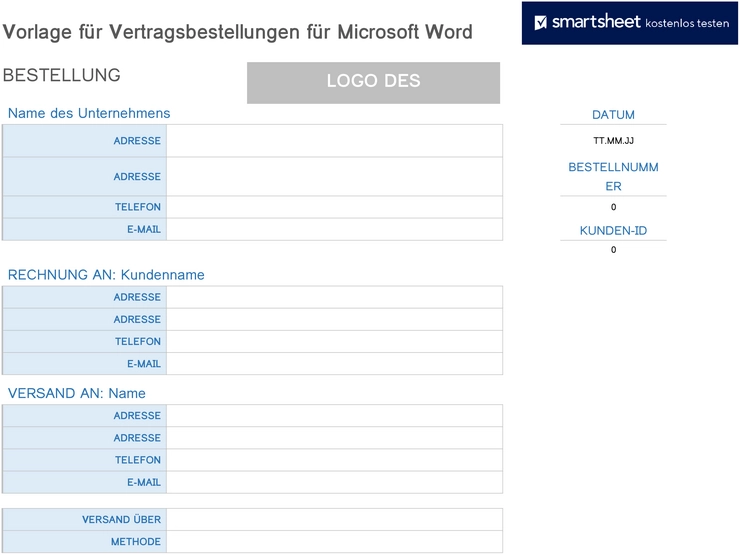This screenshot has width=740, height=555.
Task: Click the LOGO DES placeholder box
Action: (373, 83)
